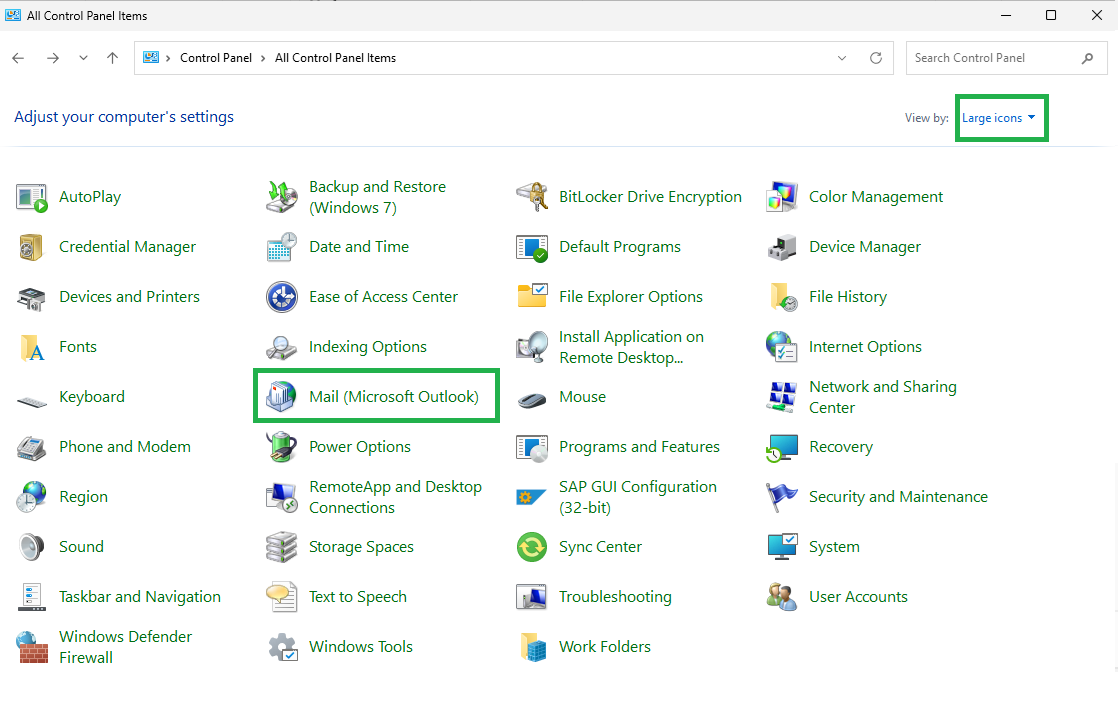This screenshot has width=1118, height=728.
Task: Open the Phone and Modem icon
Action: click(x=31, y=448)
